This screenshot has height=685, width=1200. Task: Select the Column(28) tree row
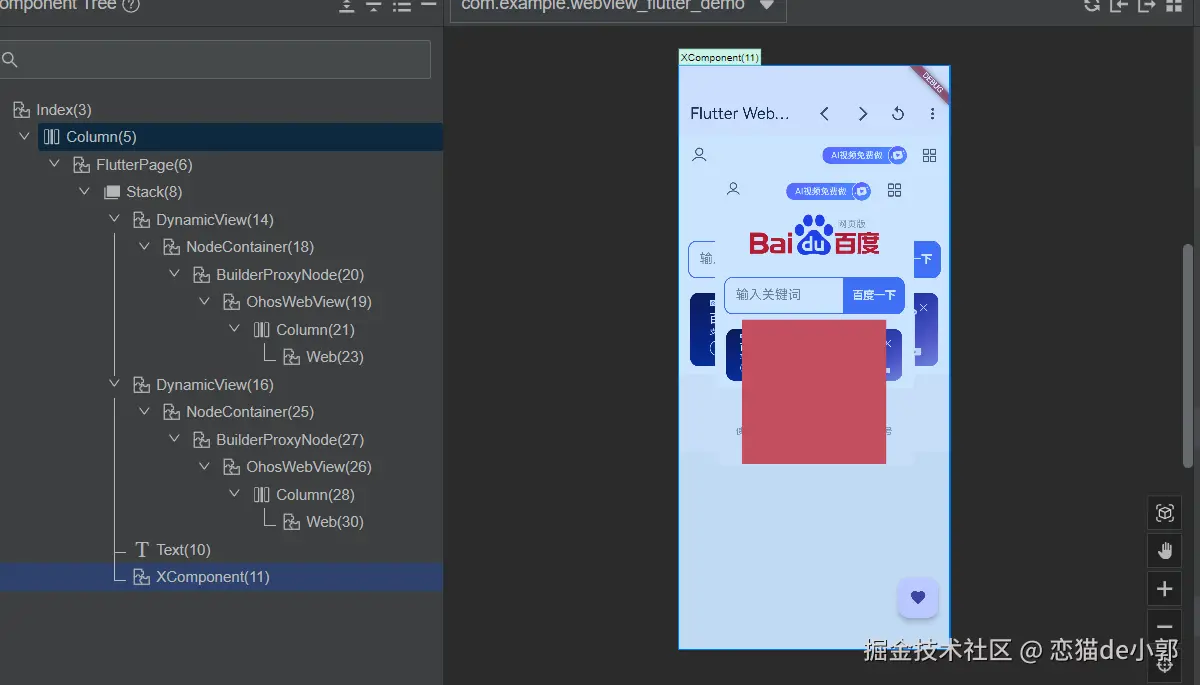[x=221, y=495]
